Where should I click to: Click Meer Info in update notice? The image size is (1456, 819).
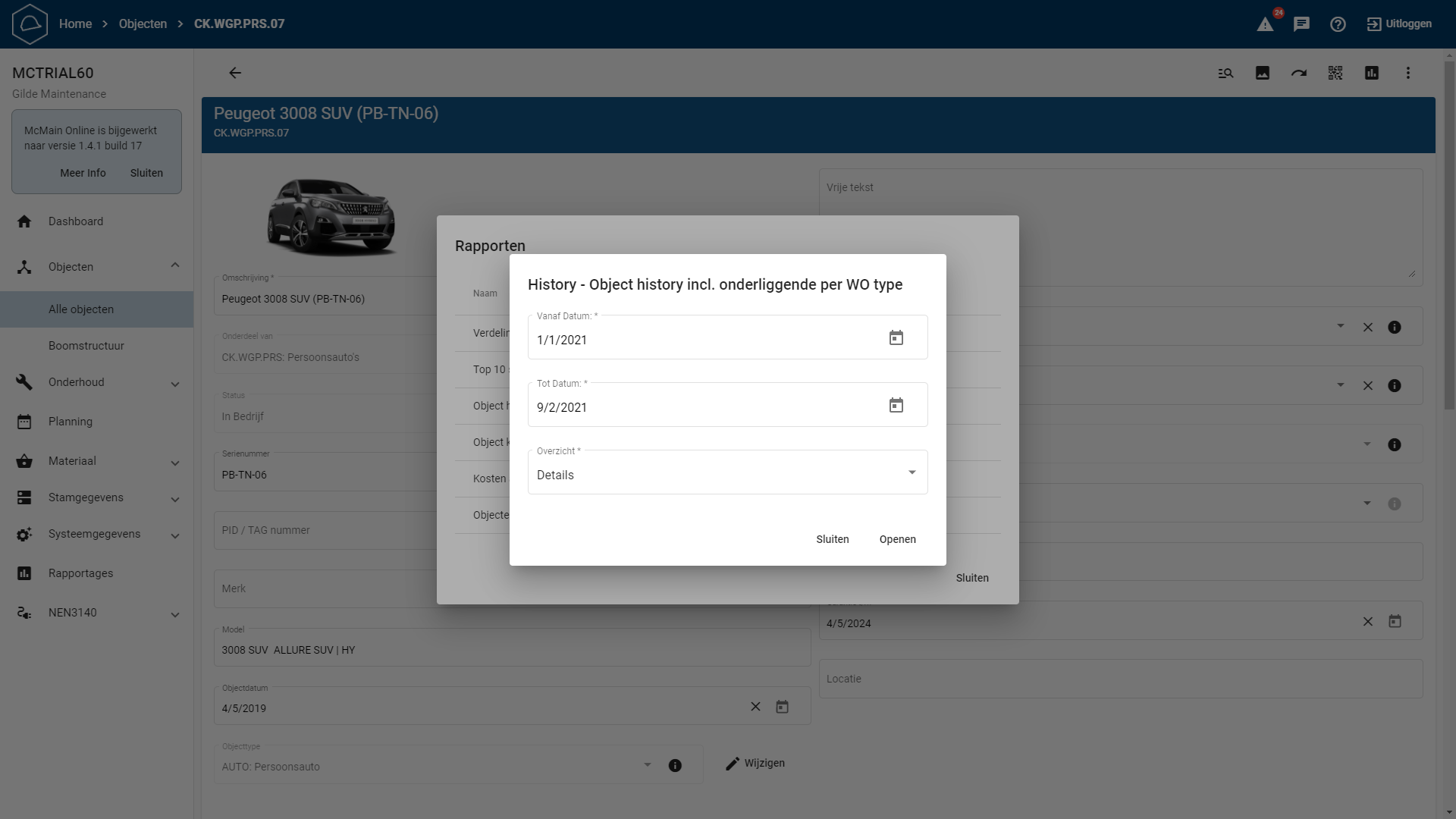tap(83, 173)
